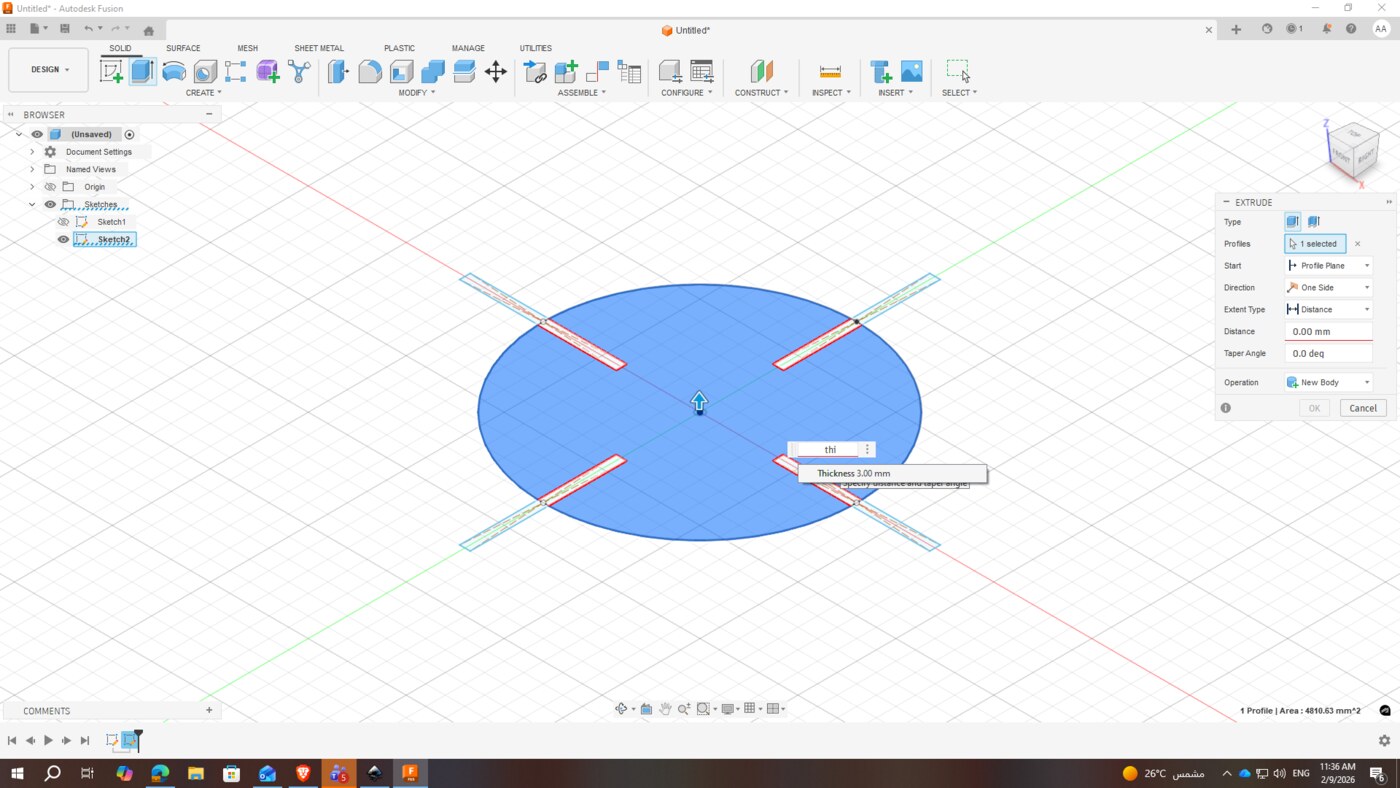Image resolution: width=1400 pixels, height=788 pixels.
Task: Open the Design workspace dropdown
Action: click(x=48, y=70)
